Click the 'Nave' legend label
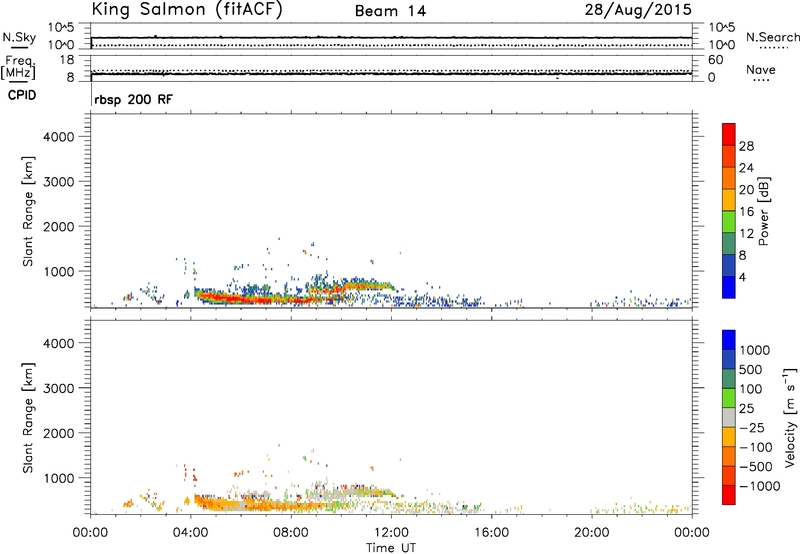Viewport: 800px width, 554px height. [761, 69]
